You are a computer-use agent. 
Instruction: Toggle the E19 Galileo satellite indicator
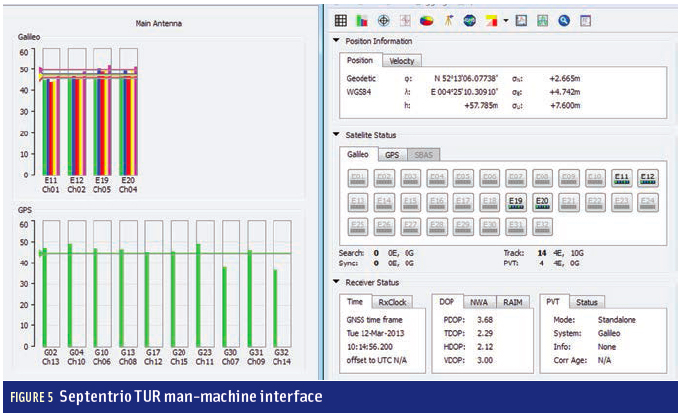[x=516, y=200]
